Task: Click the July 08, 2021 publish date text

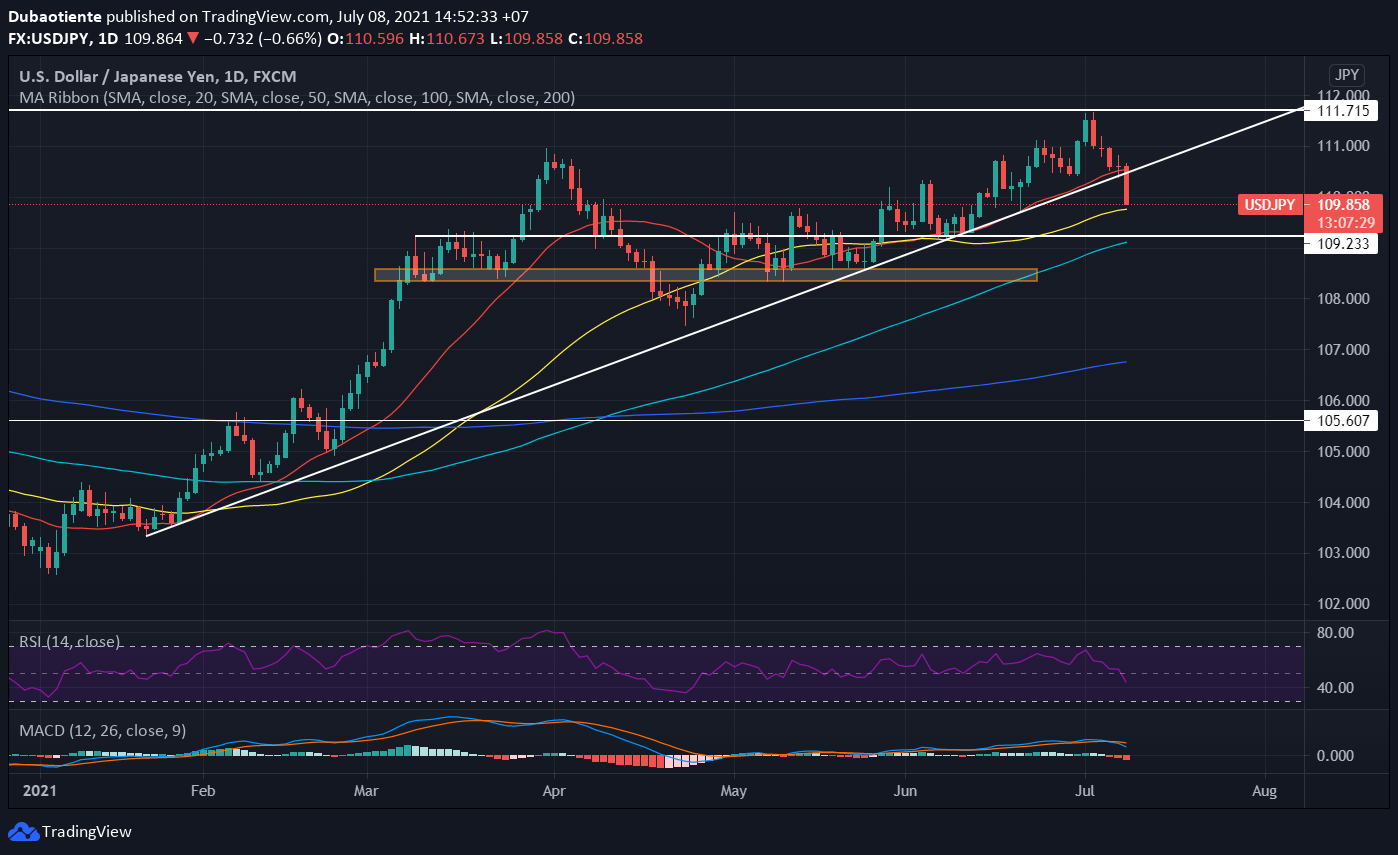Action: coord(383,17)
